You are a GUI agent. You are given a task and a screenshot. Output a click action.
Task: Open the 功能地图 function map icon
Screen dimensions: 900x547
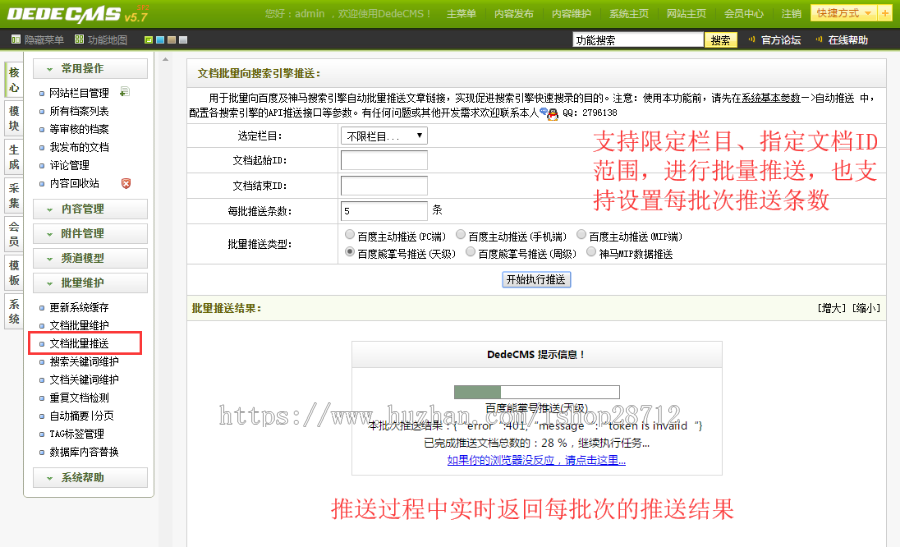[79, 40]
